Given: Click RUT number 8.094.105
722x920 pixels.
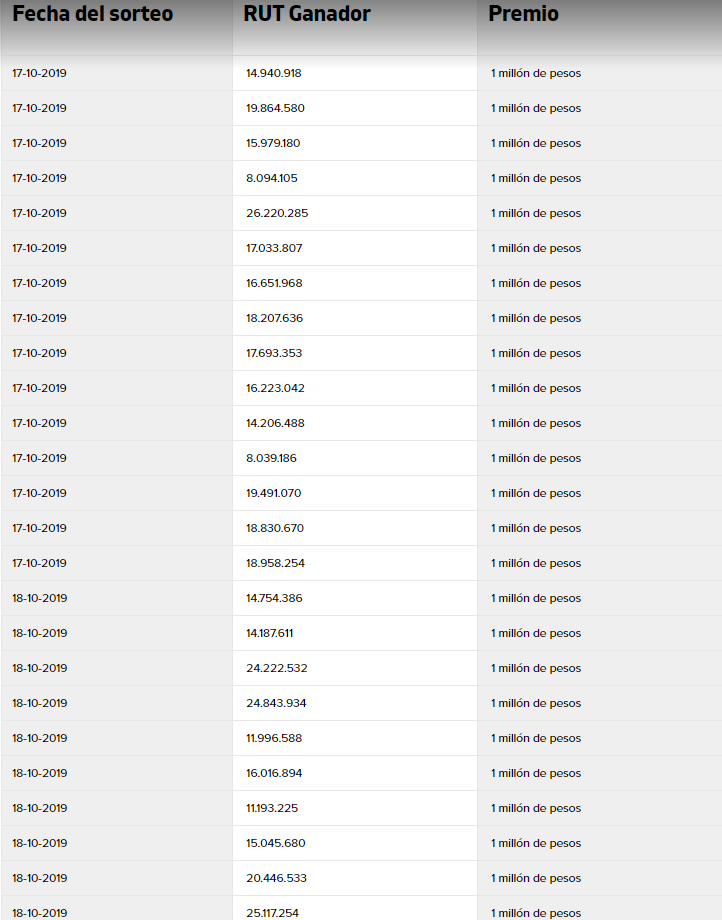Looking at the screenshot, I should coord(272,178).
